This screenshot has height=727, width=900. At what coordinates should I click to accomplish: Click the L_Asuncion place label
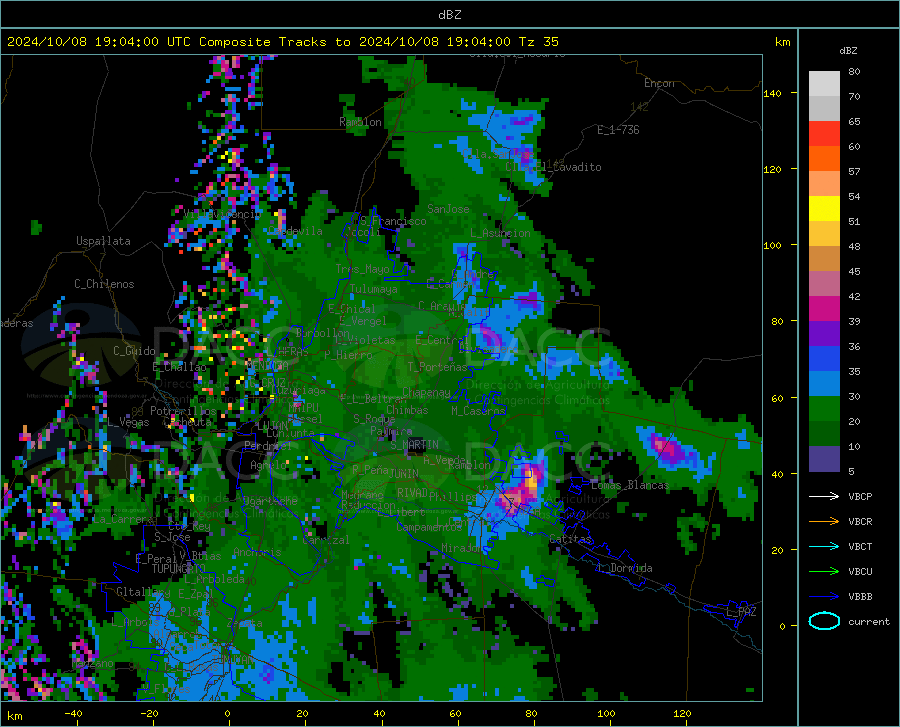coord(501,233)
